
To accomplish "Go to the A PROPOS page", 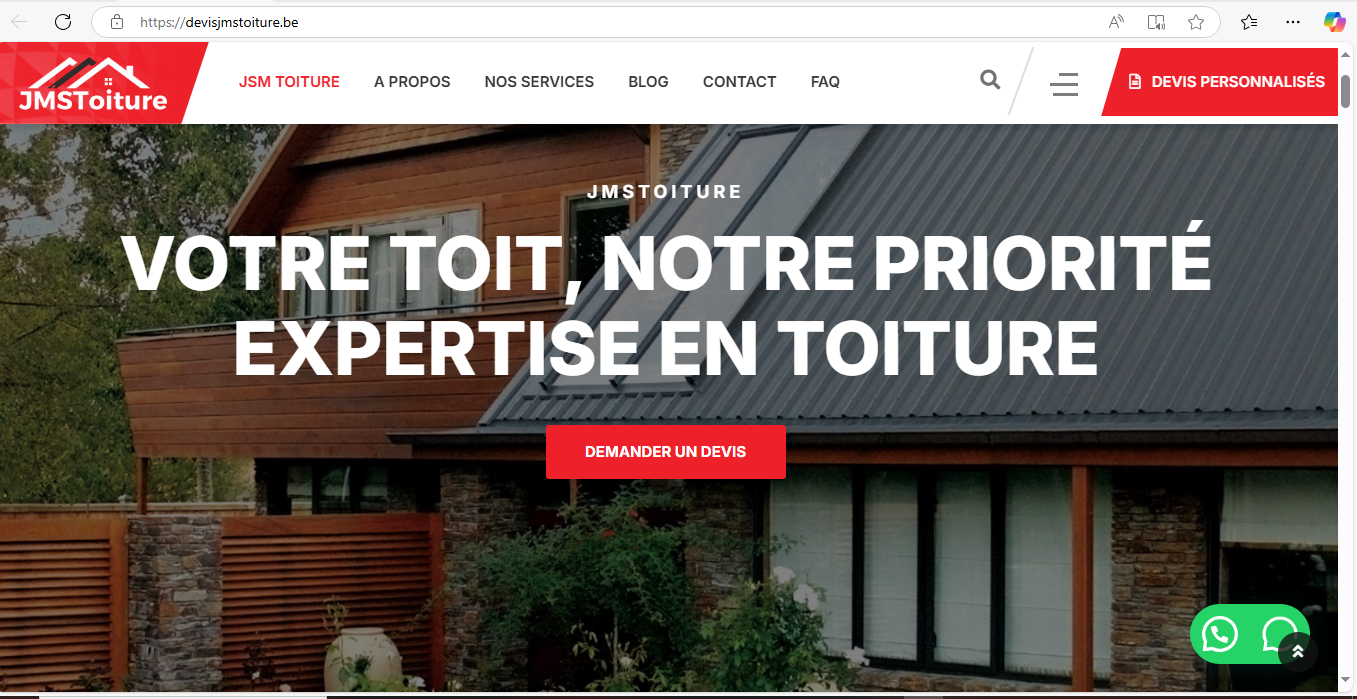I will (412, 82).
